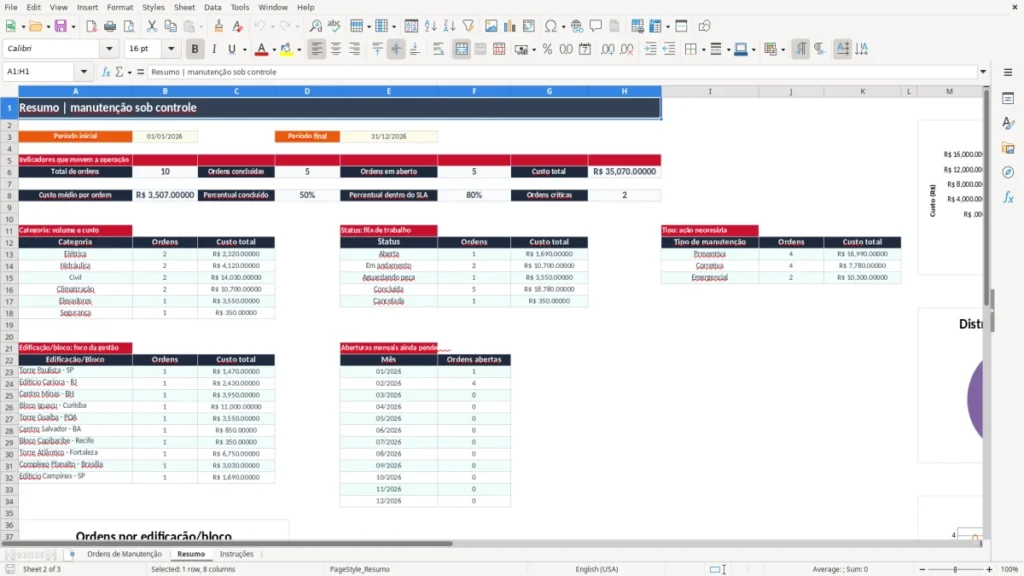
Task: Expand the formula bar
Action: click(983, 72)
